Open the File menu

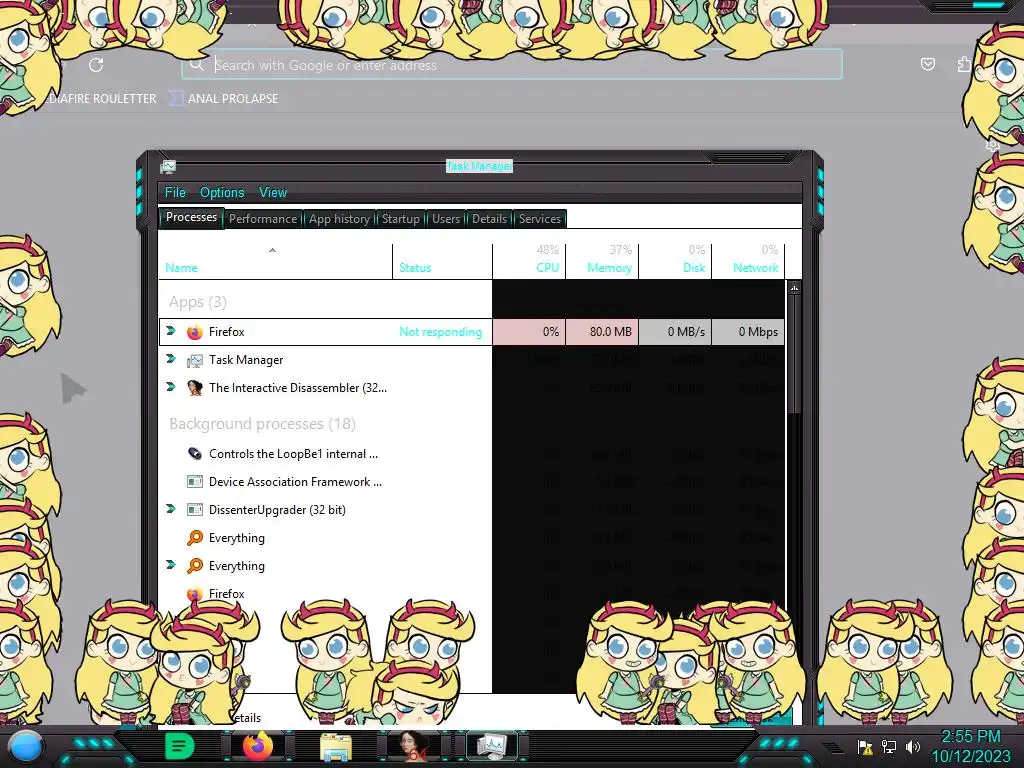pos(175,192)
